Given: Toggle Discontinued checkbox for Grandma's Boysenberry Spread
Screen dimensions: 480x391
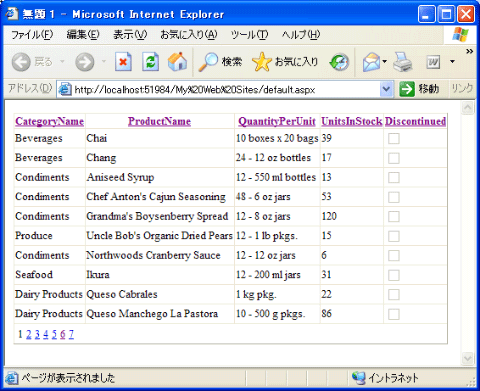Looking at the screenshot, I should click(394, 217).
